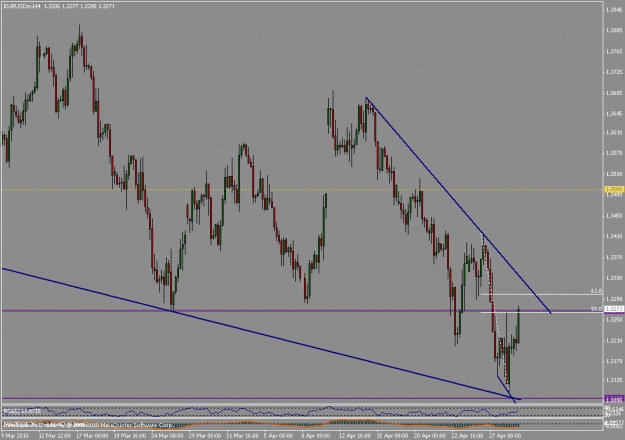Image resolution: width=625 pixels, height=440 pixels.
Task: Select the descending blue trendline from the April high
Action: (x=458, y=205)
